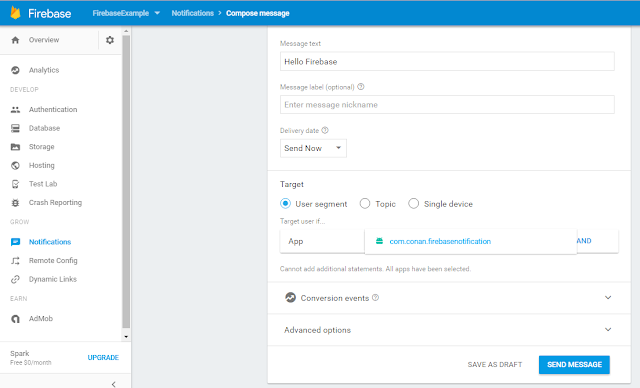This screenshot has width=640, height=388.
Task: Open Analytics in the sidebar
Action: tap(44, 70)
